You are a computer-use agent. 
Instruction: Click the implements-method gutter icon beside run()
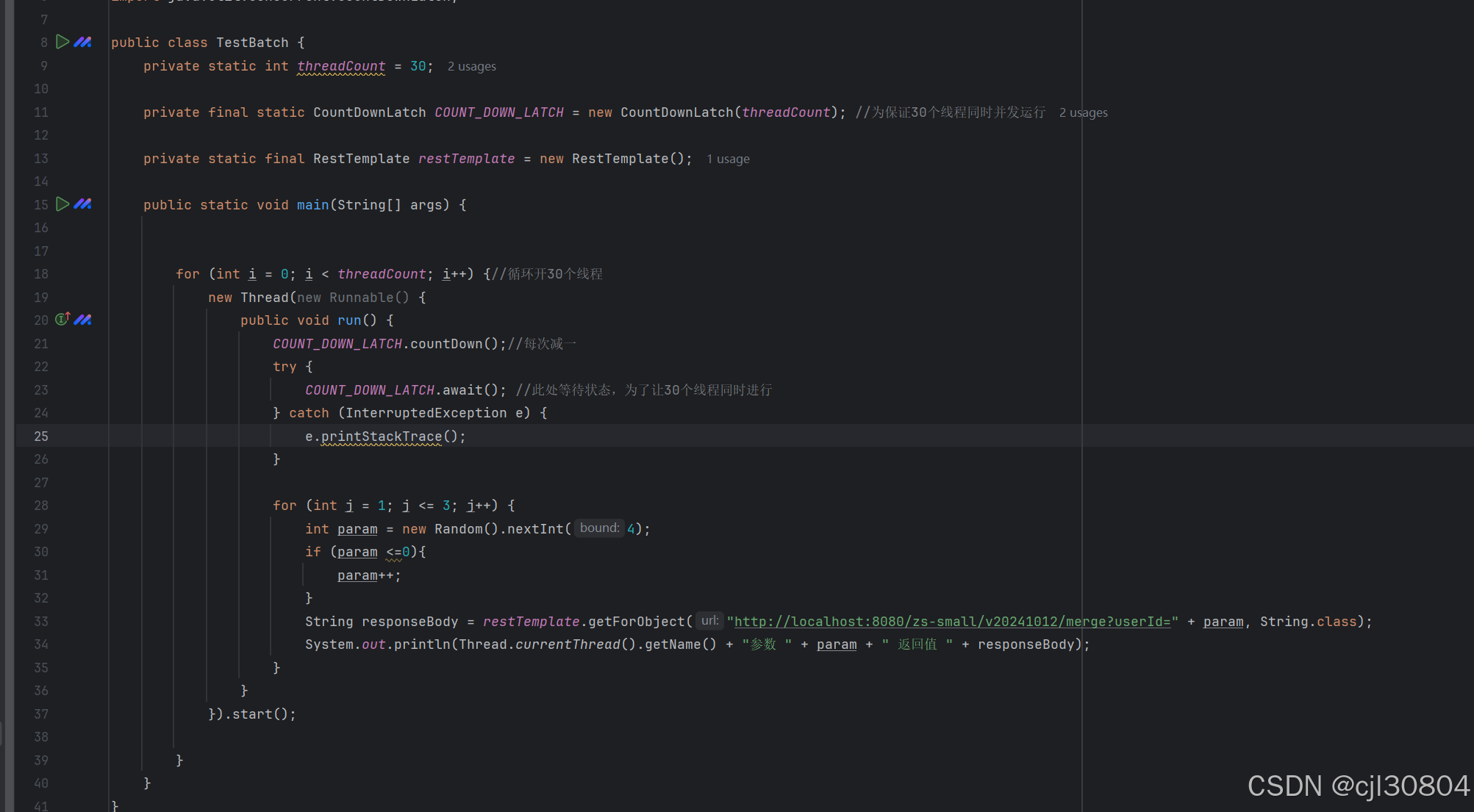pos(62,319)
